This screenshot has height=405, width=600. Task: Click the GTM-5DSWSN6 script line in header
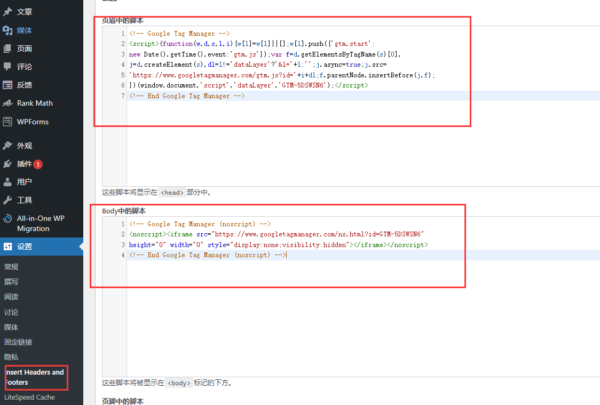click(x=248, y=86)
